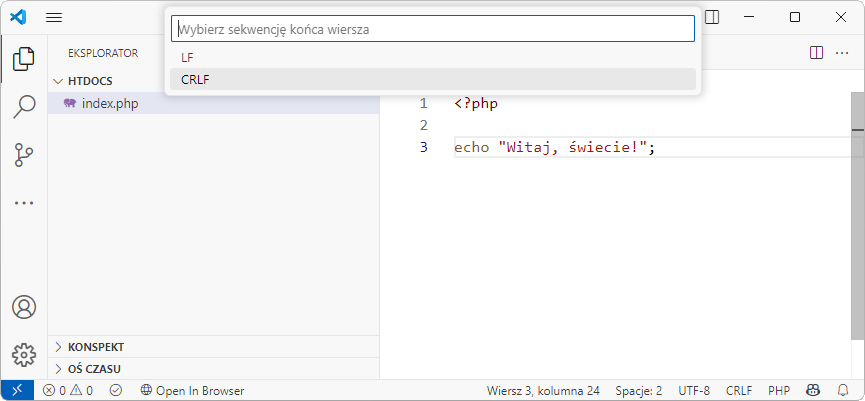The height and width of the screenshot is (401, 865).
Task: Click the remote window status bar icon
Action: 17,390
